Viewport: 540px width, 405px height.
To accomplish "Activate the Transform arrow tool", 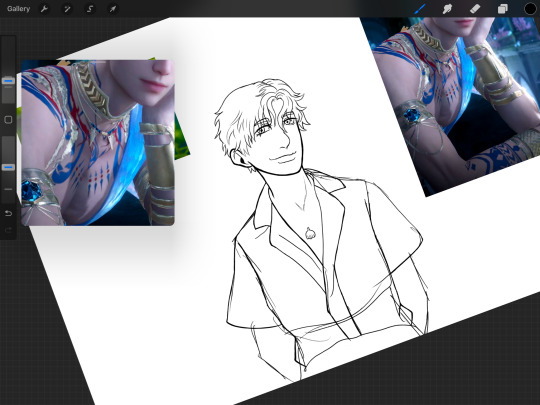I will click(x=113, y=9).
